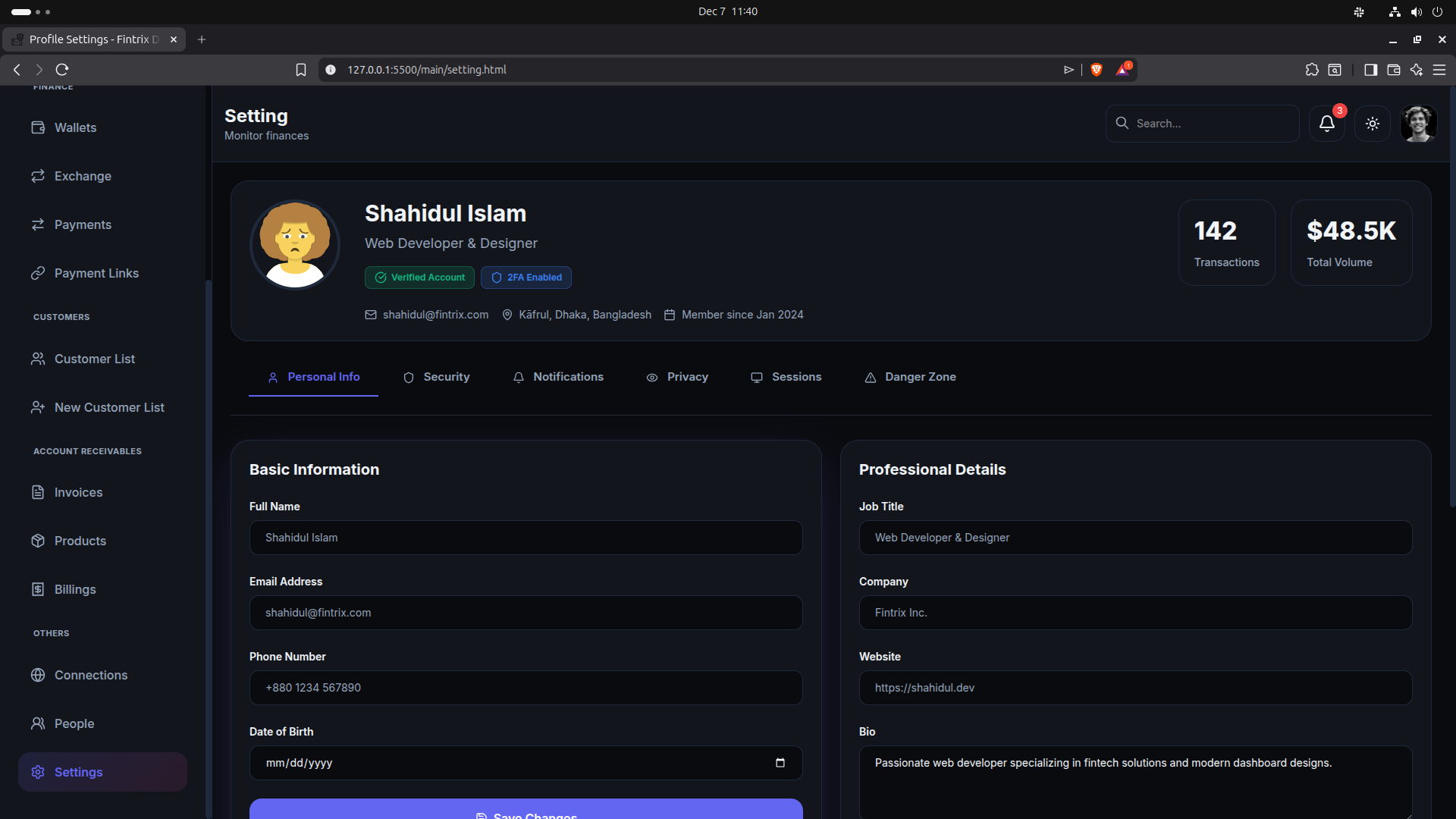The height and width of the screenshot is (819, 1456).
Task: Click the Full Name input field
Action: point(526,538)
